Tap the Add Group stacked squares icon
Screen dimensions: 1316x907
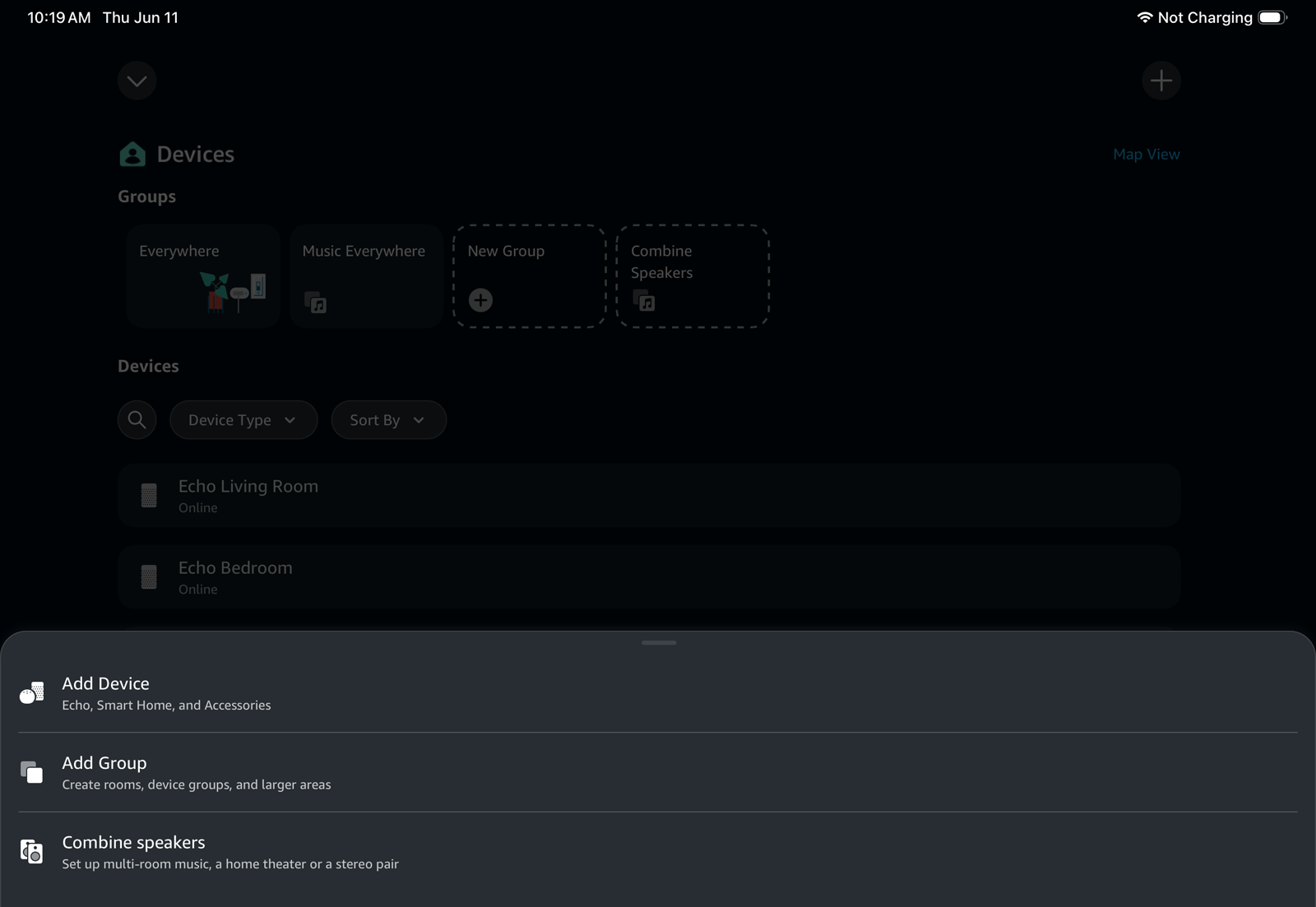32,772
